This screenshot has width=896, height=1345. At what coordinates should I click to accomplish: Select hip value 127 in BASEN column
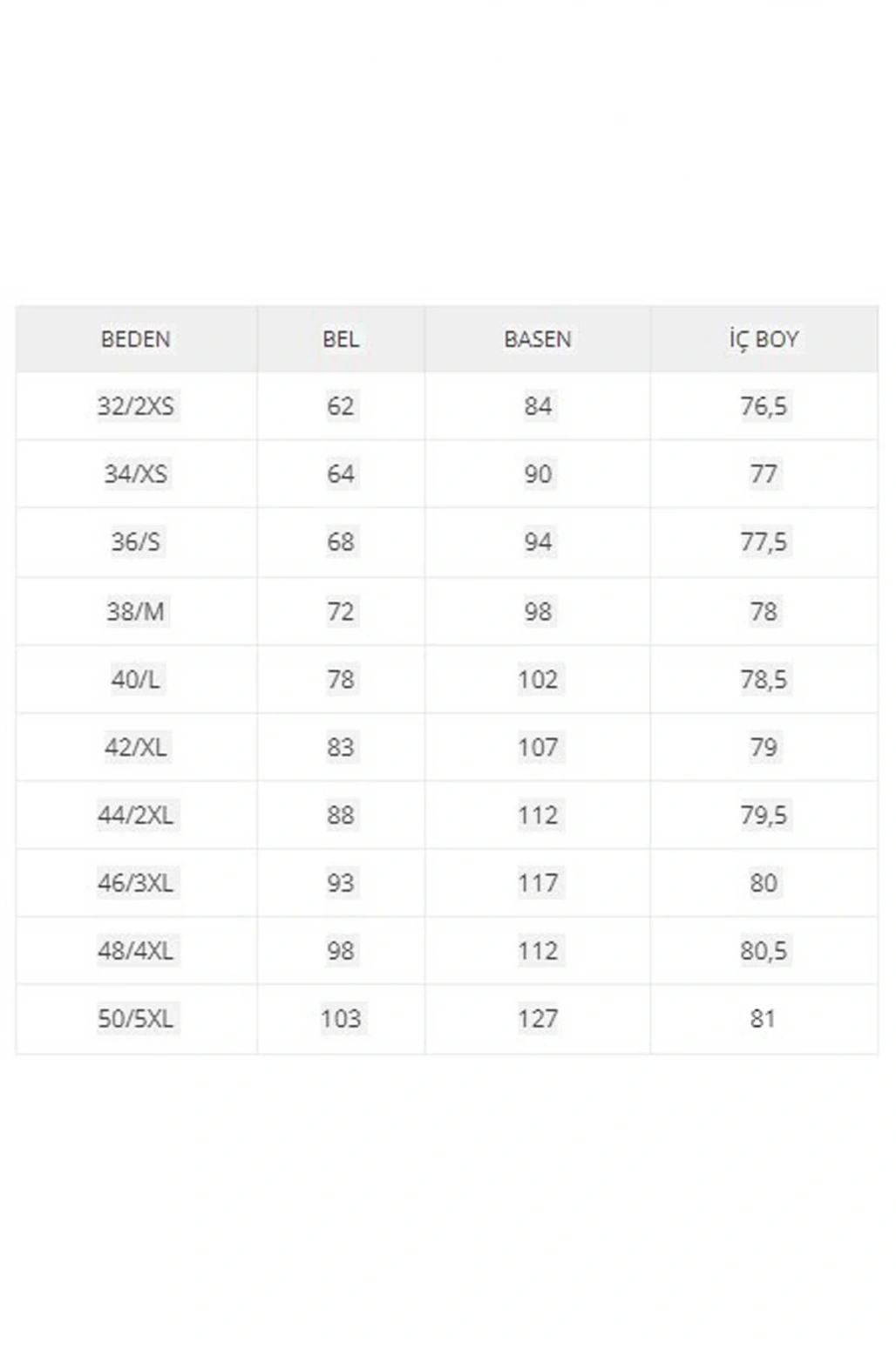[538, 1019]
